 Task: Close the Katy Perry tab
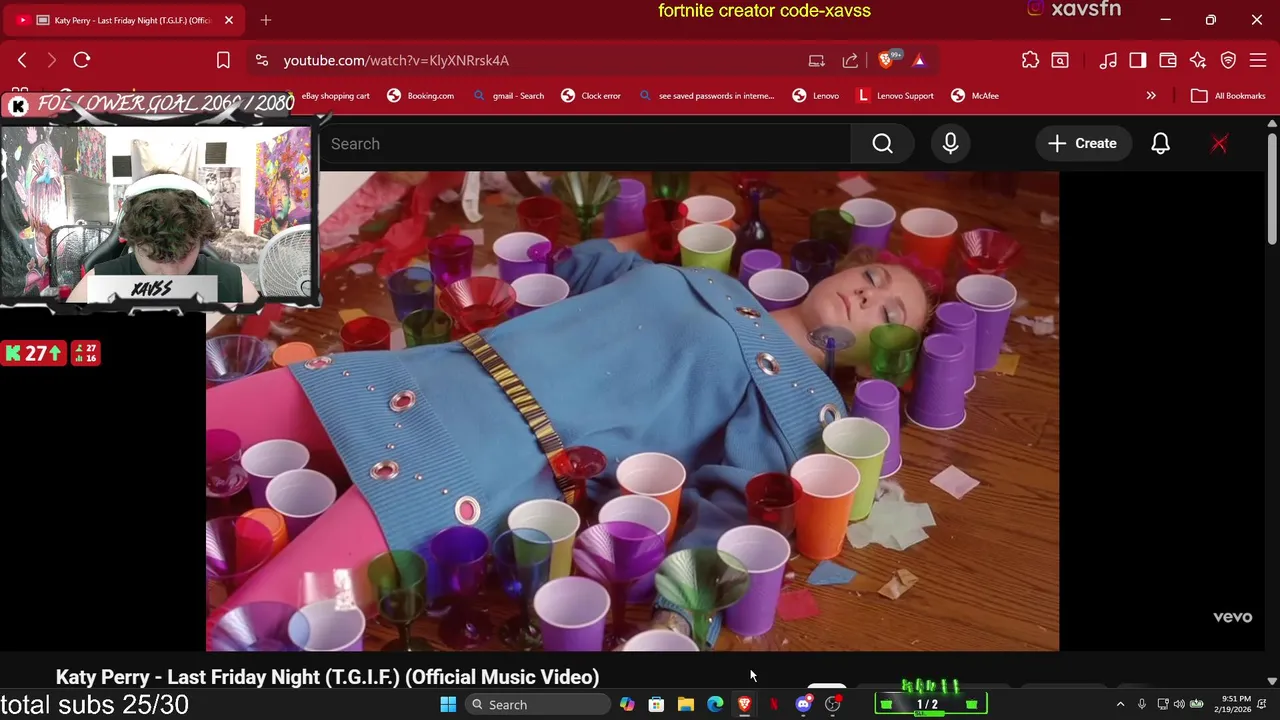pos(228,20)
